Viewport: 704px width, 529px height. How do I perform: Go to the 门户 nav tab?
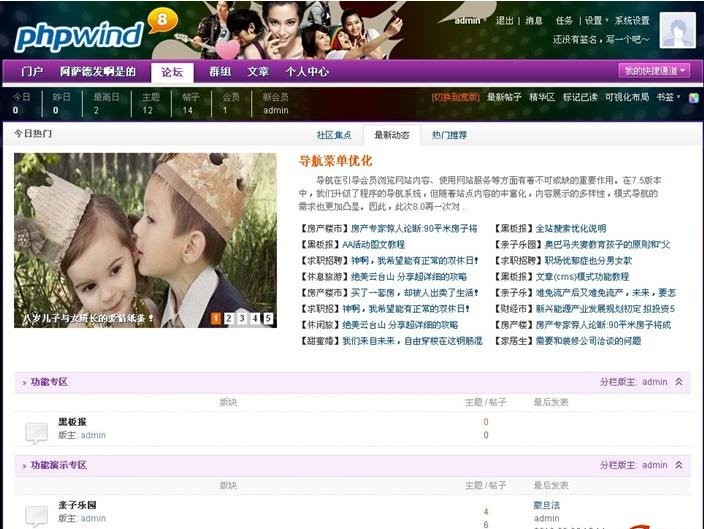point(32,72)
